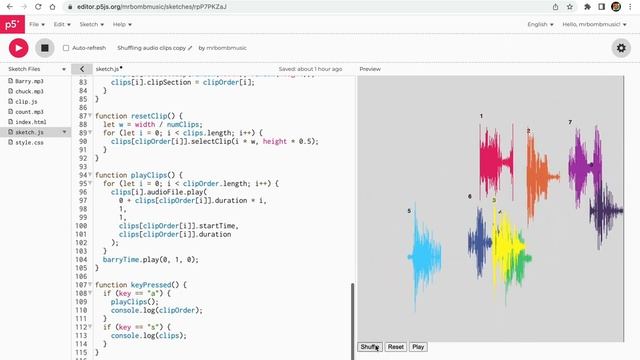Viewport: 640px width, 360px height.
Task: Click the Play button below preview
Action: click(x=418, y=347)
